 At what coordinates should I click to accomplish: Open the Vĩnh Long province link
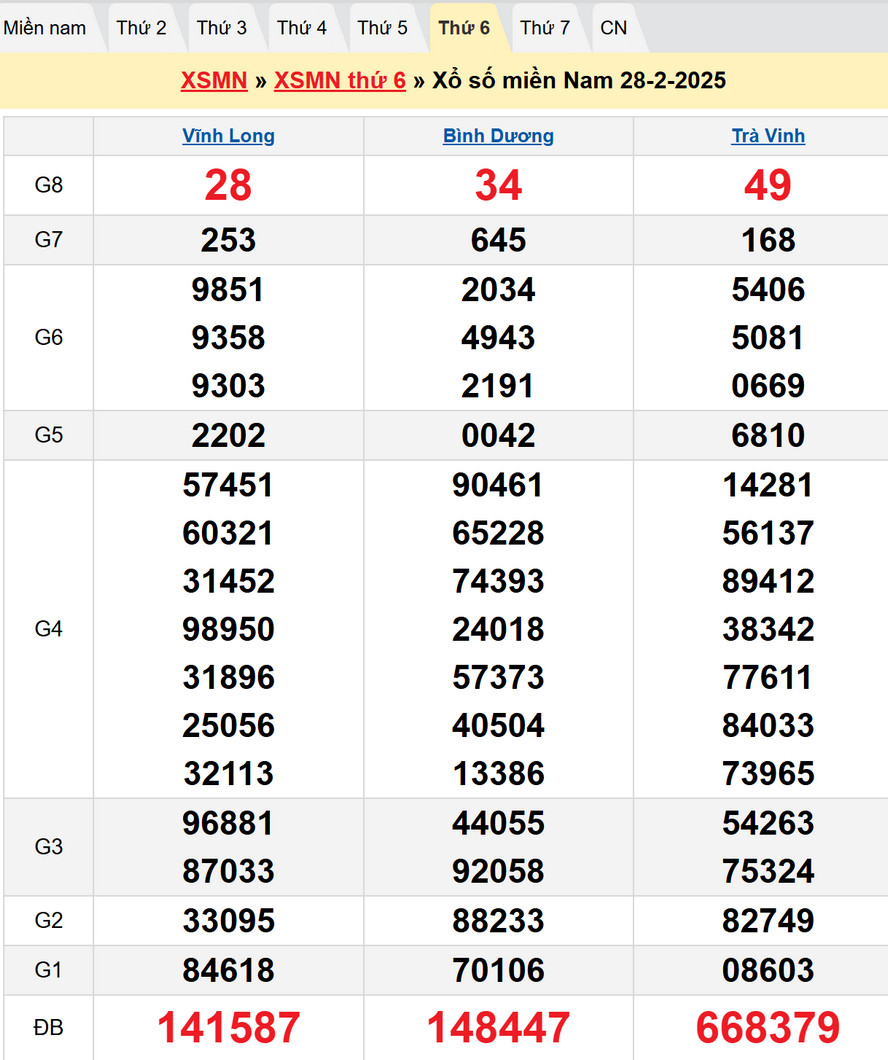(x=228, y=136)
